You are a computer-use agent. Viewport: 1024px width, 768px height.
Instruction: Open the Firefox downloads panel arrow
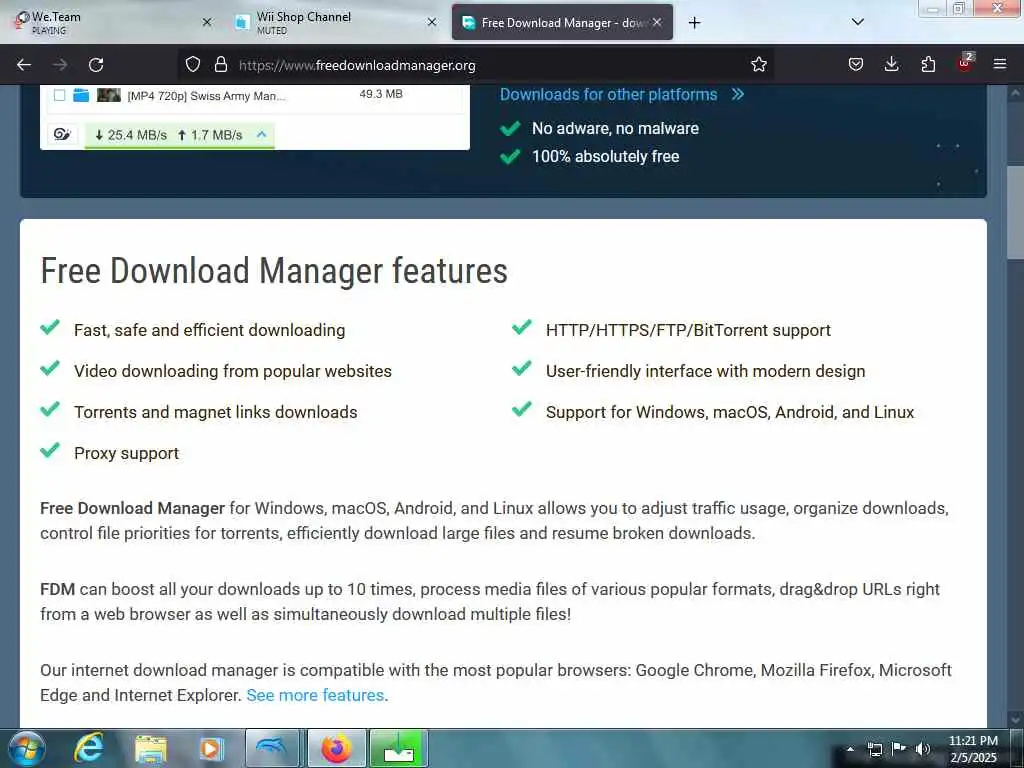point(891,64)
